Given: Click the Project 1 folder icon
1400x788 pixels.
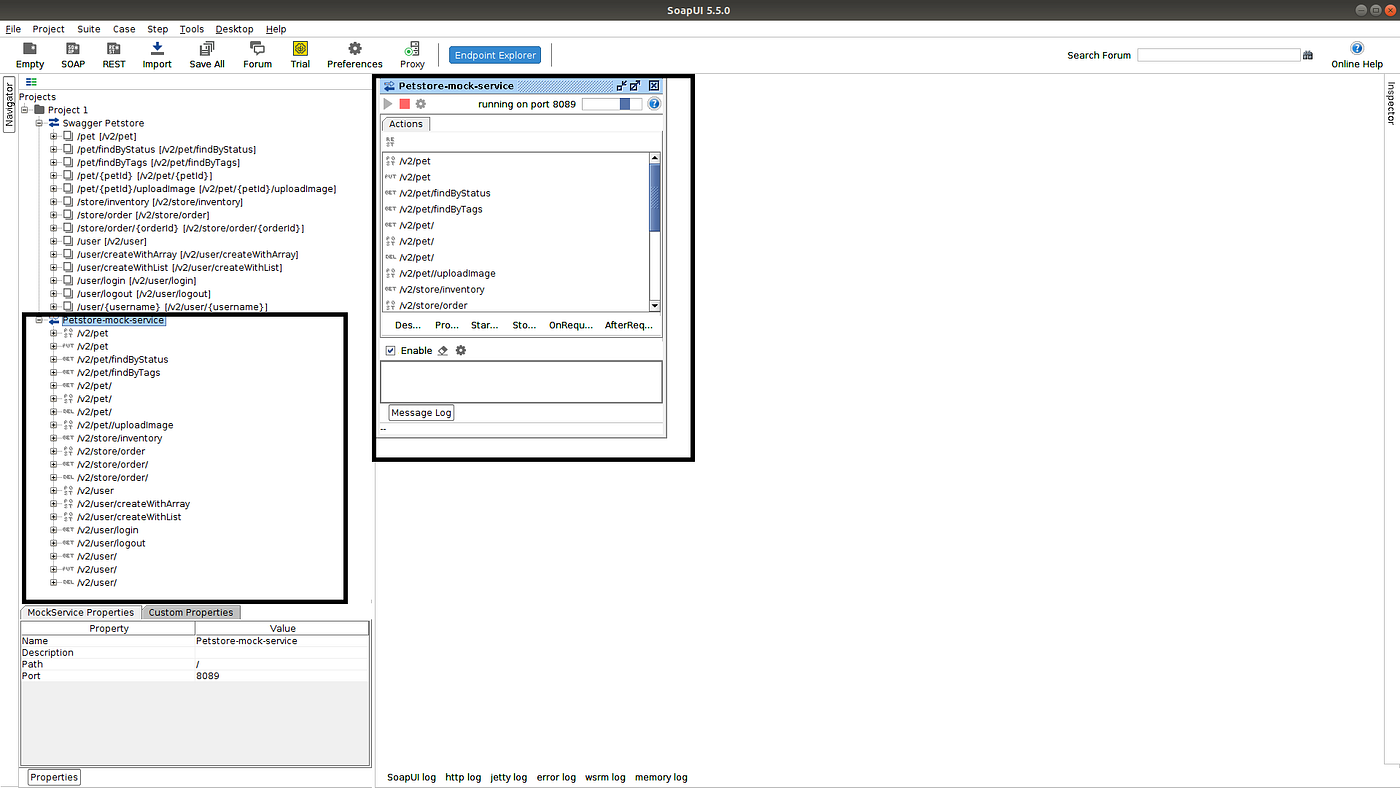Looking at the screenshot, I should 40,110.
